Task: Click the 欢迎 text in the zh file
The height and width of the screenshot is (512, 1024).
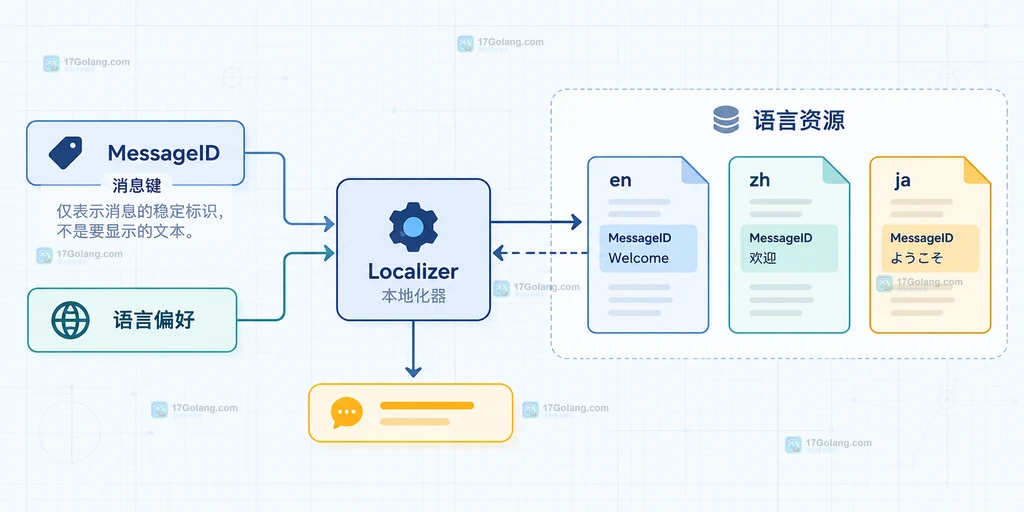Action: coord(763,258)
